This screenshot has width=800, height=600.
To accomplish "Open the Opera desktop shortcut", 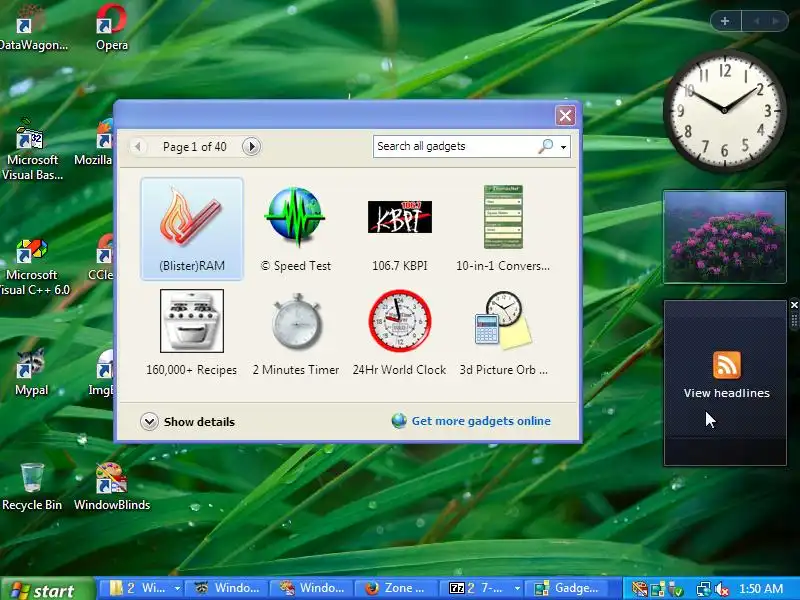I will (x=112, y=28).
